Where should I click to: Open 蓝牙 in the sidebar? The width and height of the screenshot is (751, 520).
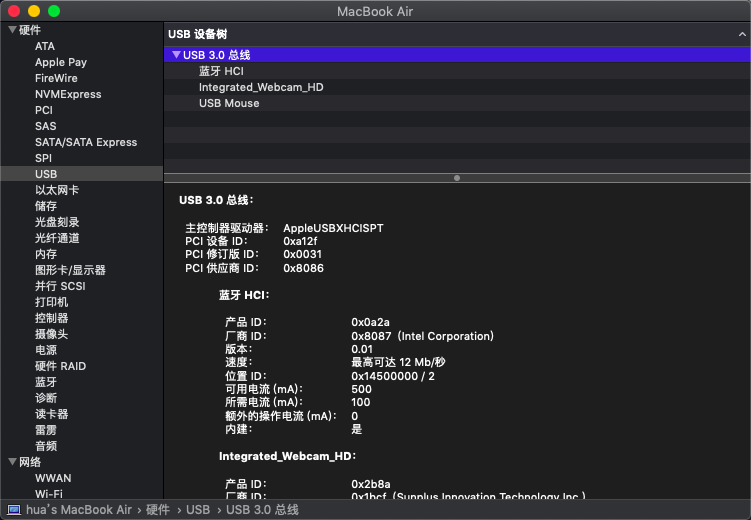(46, 382)
